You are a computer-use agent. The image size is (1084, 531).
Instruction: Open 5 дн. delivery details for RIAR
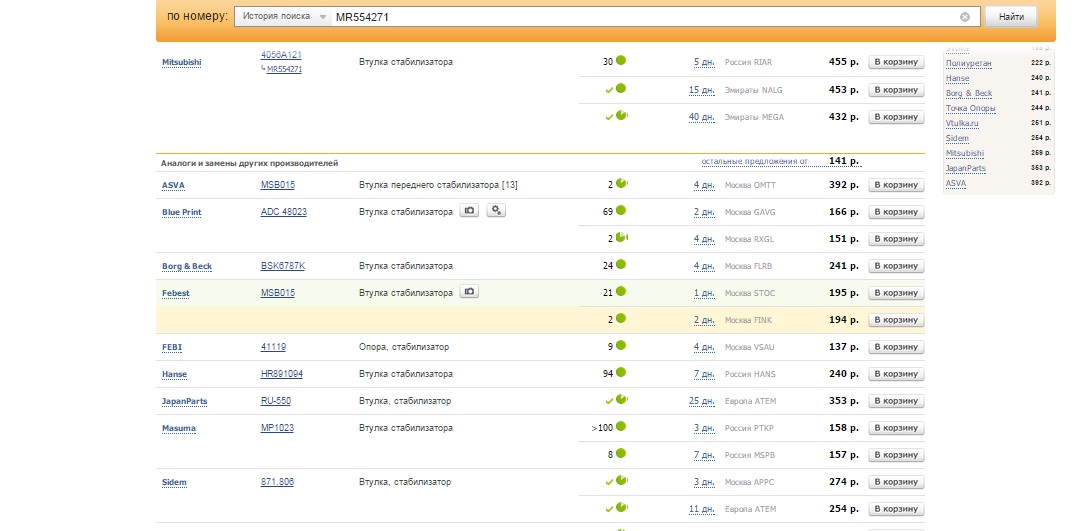pyautogui.click(x=703, y=62)
